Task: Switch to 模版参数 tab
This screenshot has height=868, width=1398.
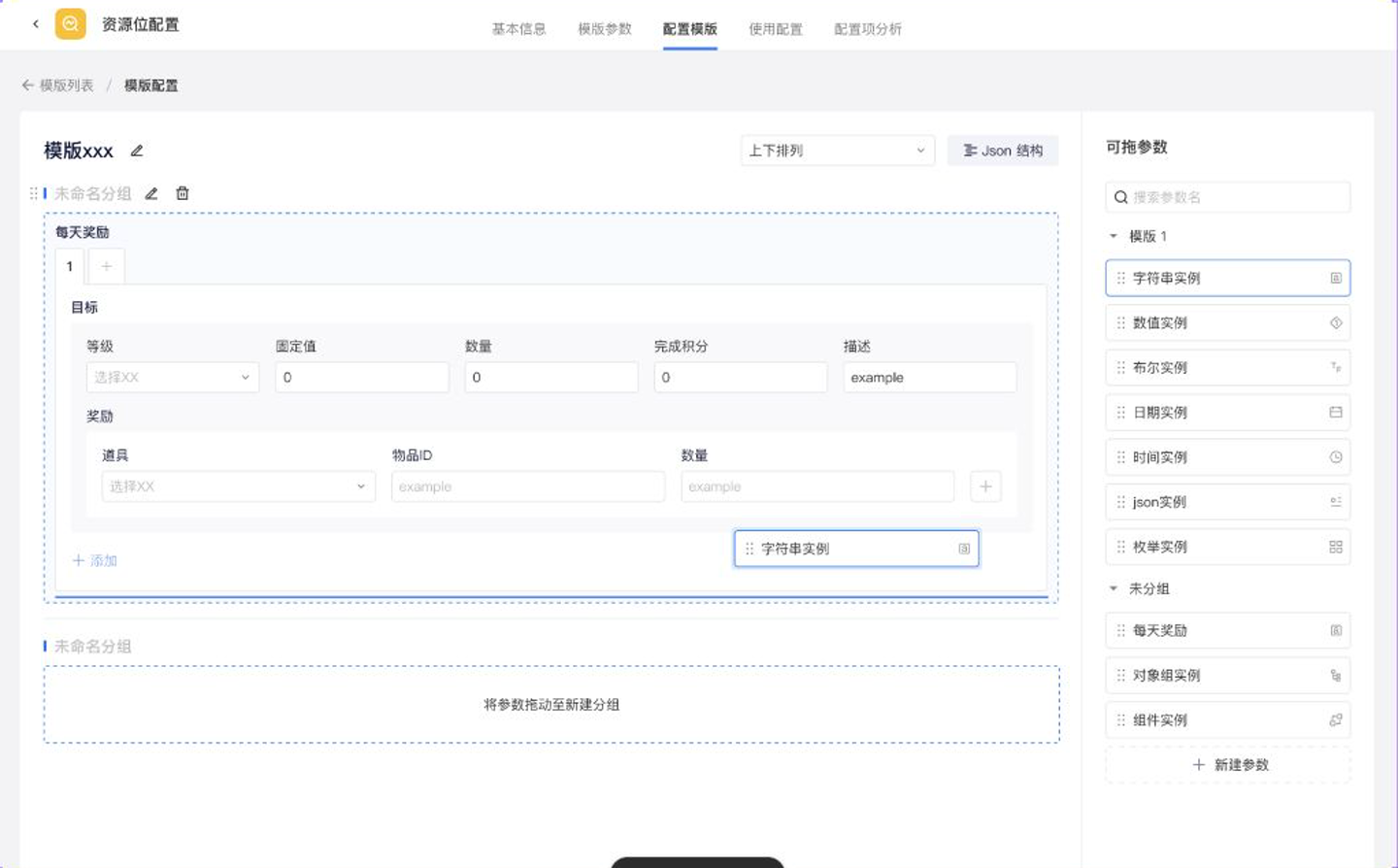Action: point(605,29)
